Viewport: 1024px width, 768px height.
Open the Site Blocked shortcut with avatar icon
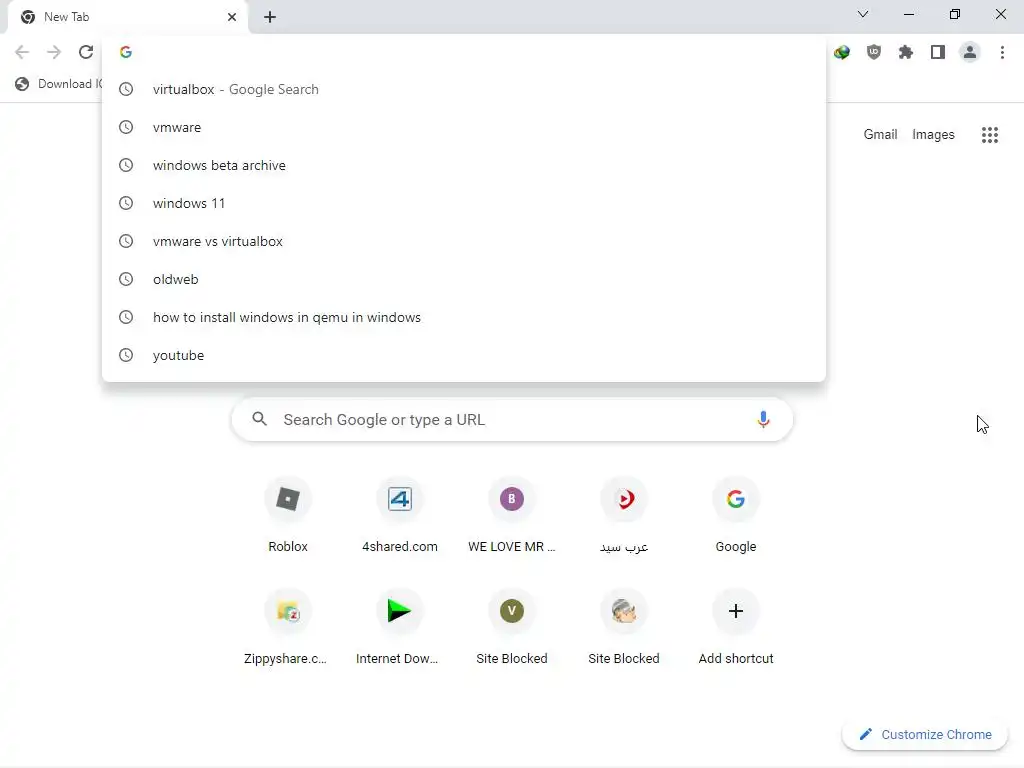coord(624,628)
